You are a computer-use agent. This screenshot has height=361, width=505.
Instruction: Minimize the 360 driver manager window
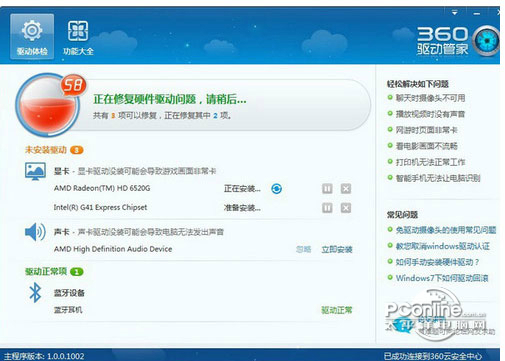pyautogui.click(x=477, y=13)
